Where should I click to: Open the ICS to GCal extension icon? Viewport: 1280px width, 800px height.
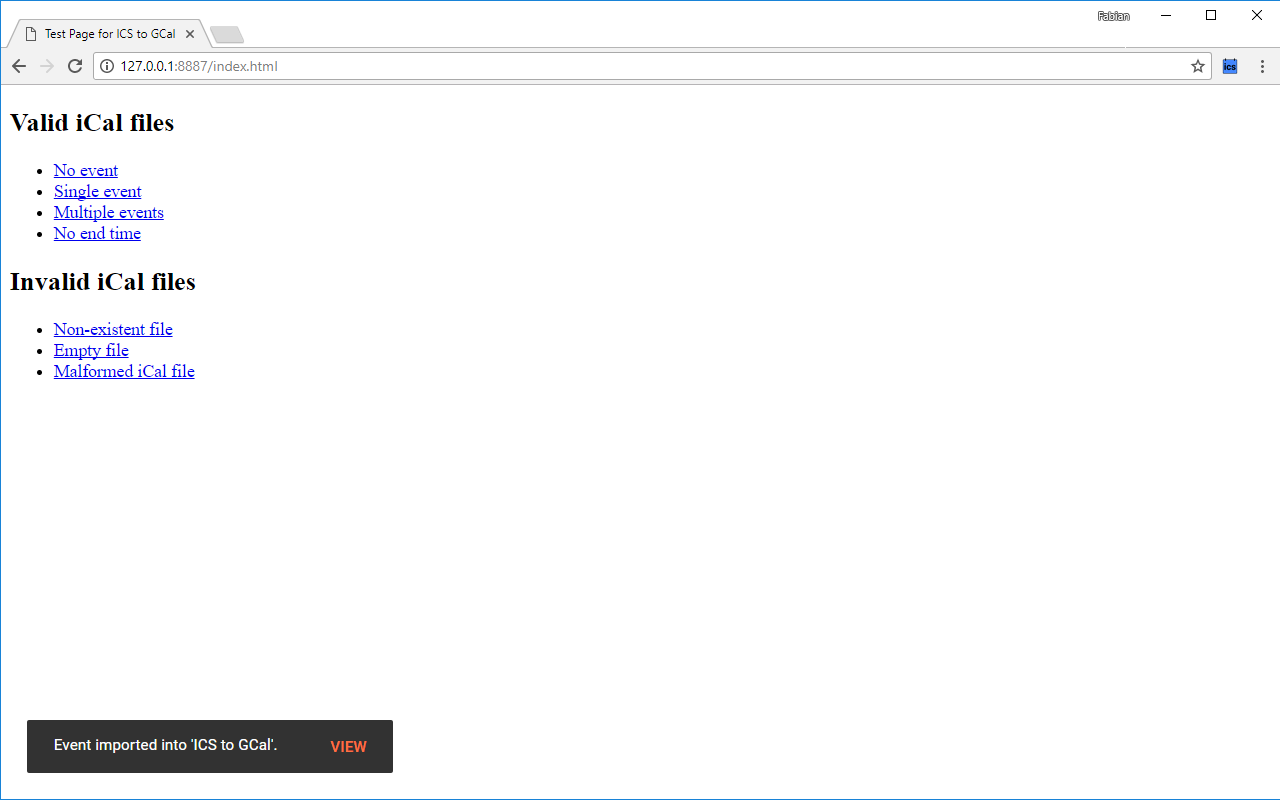click(x=1229, y=66)
